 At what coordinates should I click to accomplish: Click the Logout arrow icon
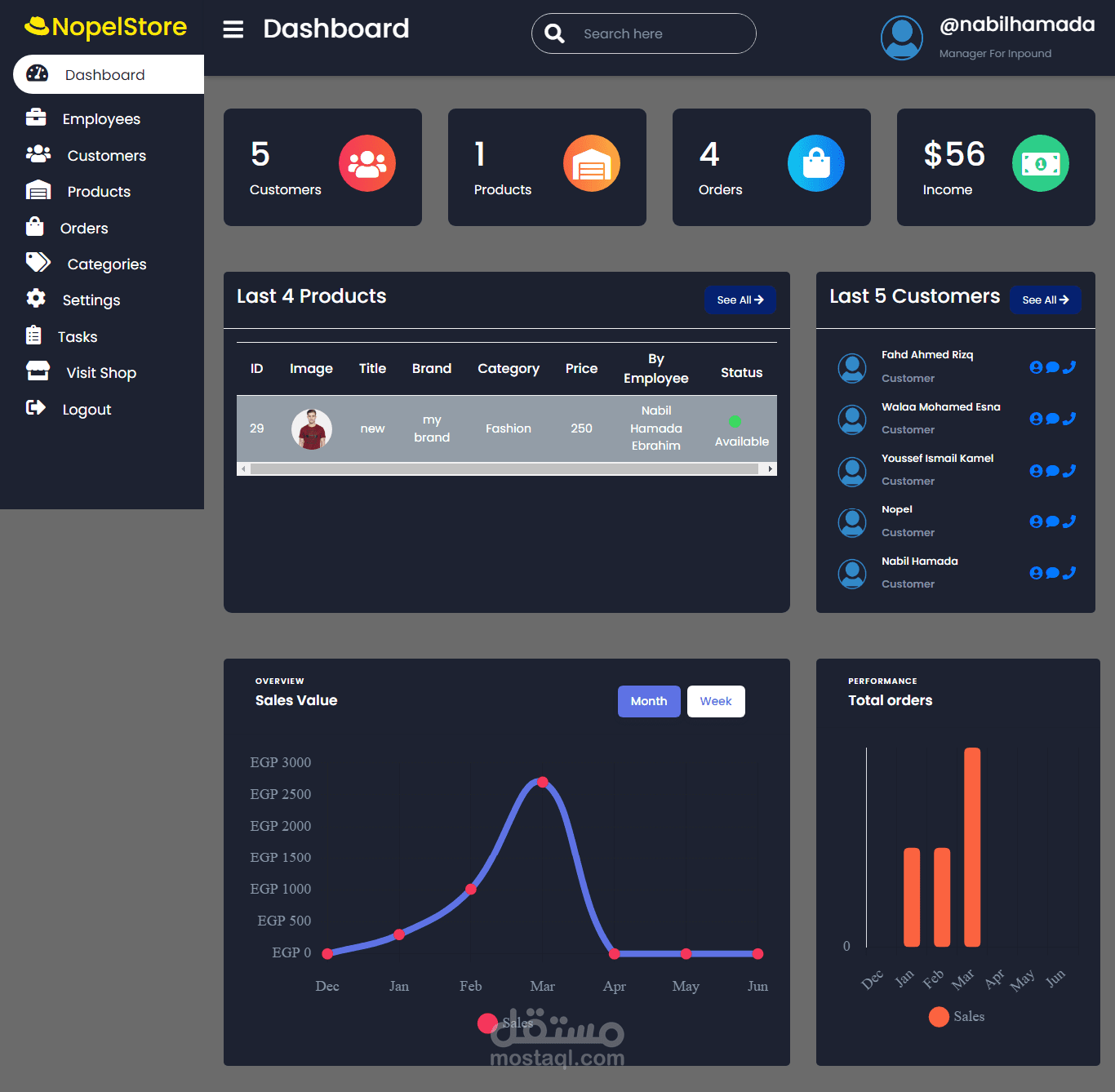[36, 407]
